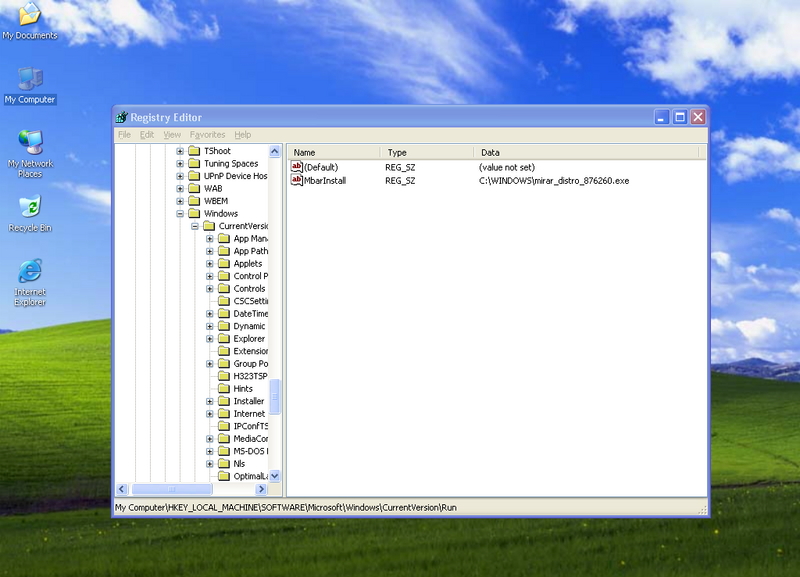Collapse the Windows registry key
This screenshot has height=577, width=800.
click(x=180, y=214)
